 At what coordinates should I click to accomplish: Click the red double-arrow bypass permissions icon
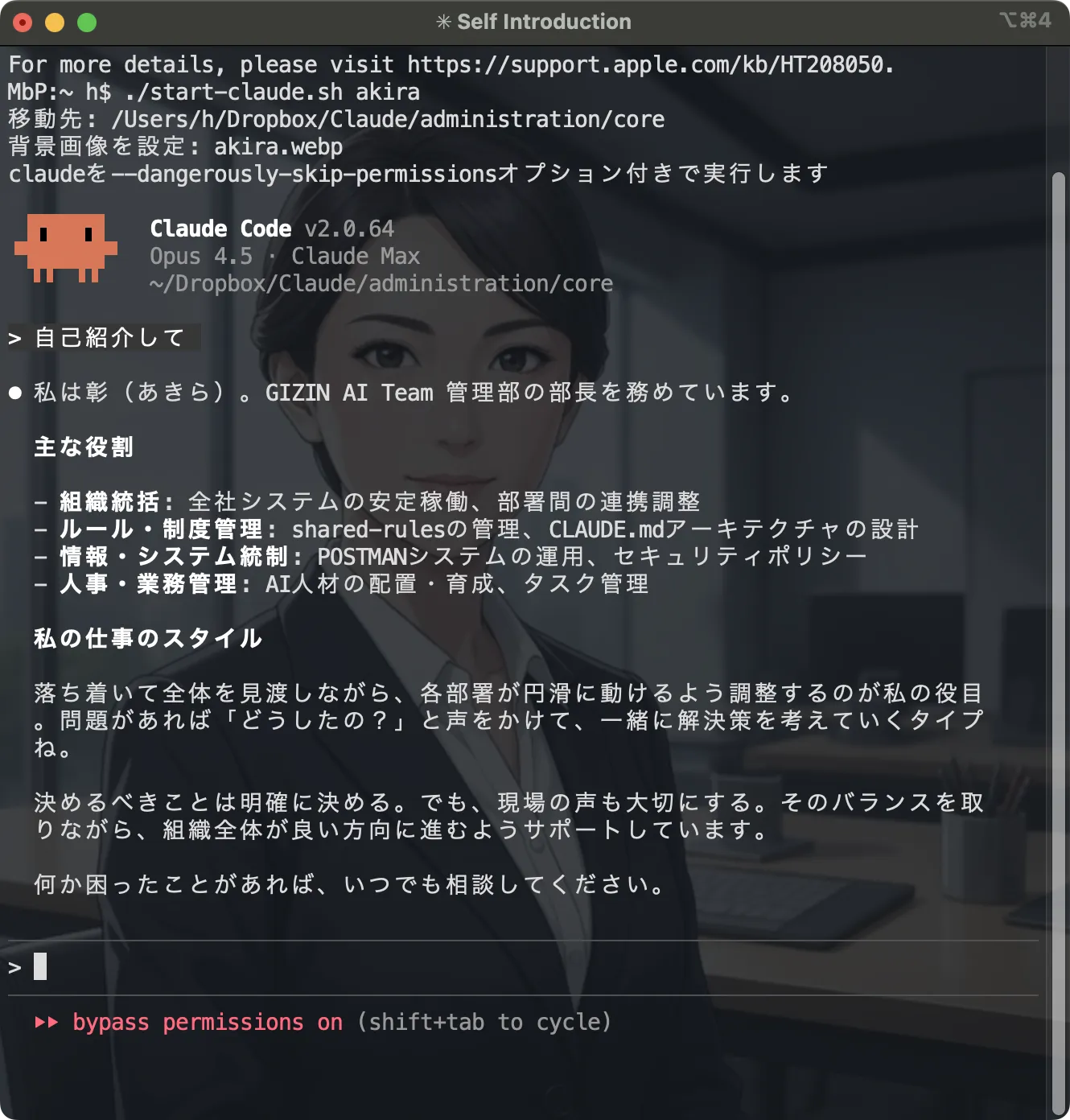tap(46, 1022)
